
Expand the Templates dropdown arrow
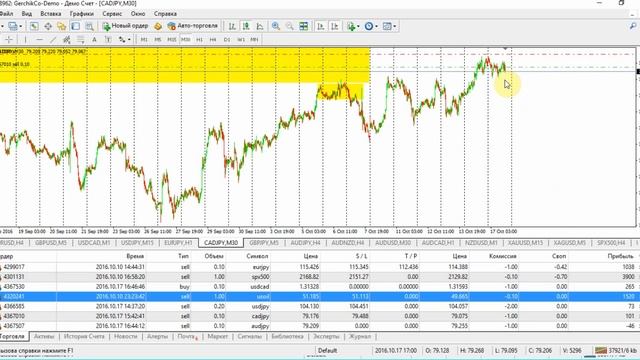(x=394, y=26)
